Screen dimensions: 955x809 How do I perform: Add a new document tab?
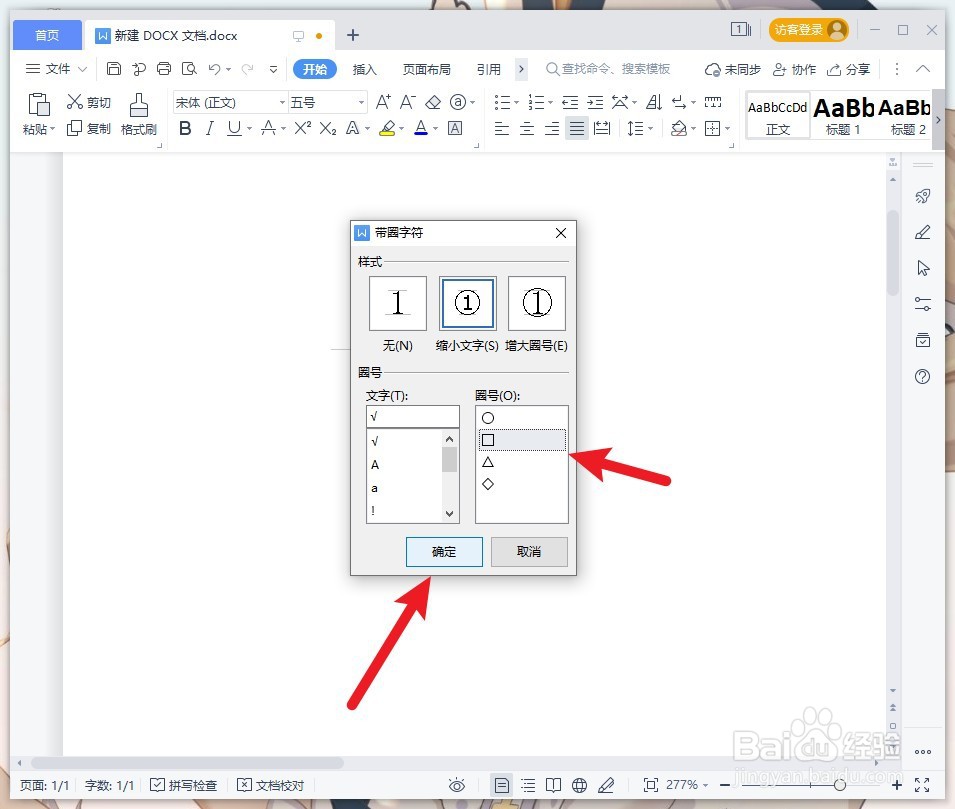tap(353, 35)
